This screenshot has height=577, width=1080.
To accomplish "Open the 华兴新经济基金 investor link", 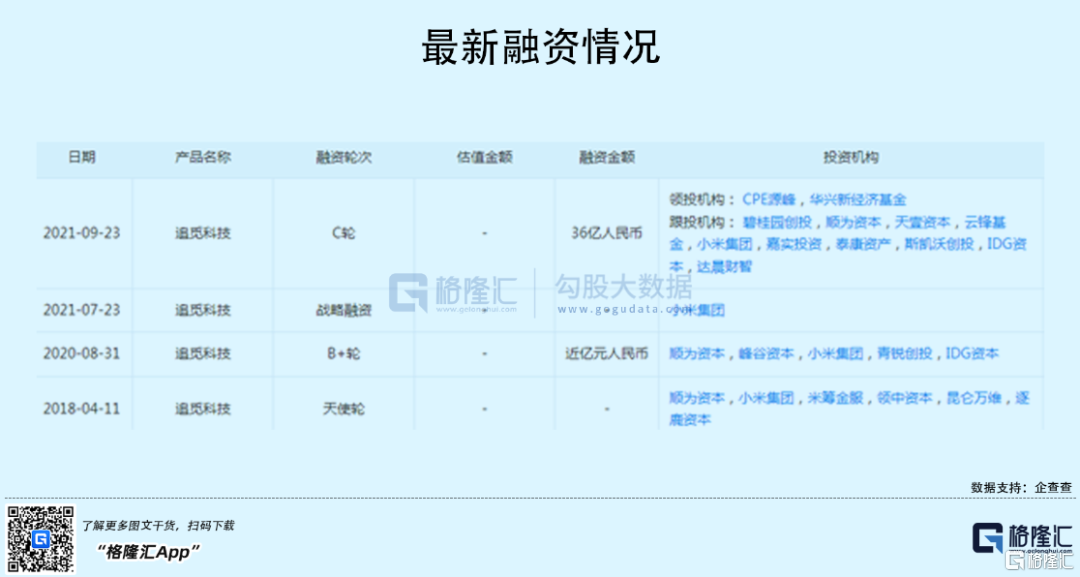I will (x=858, y=200).
